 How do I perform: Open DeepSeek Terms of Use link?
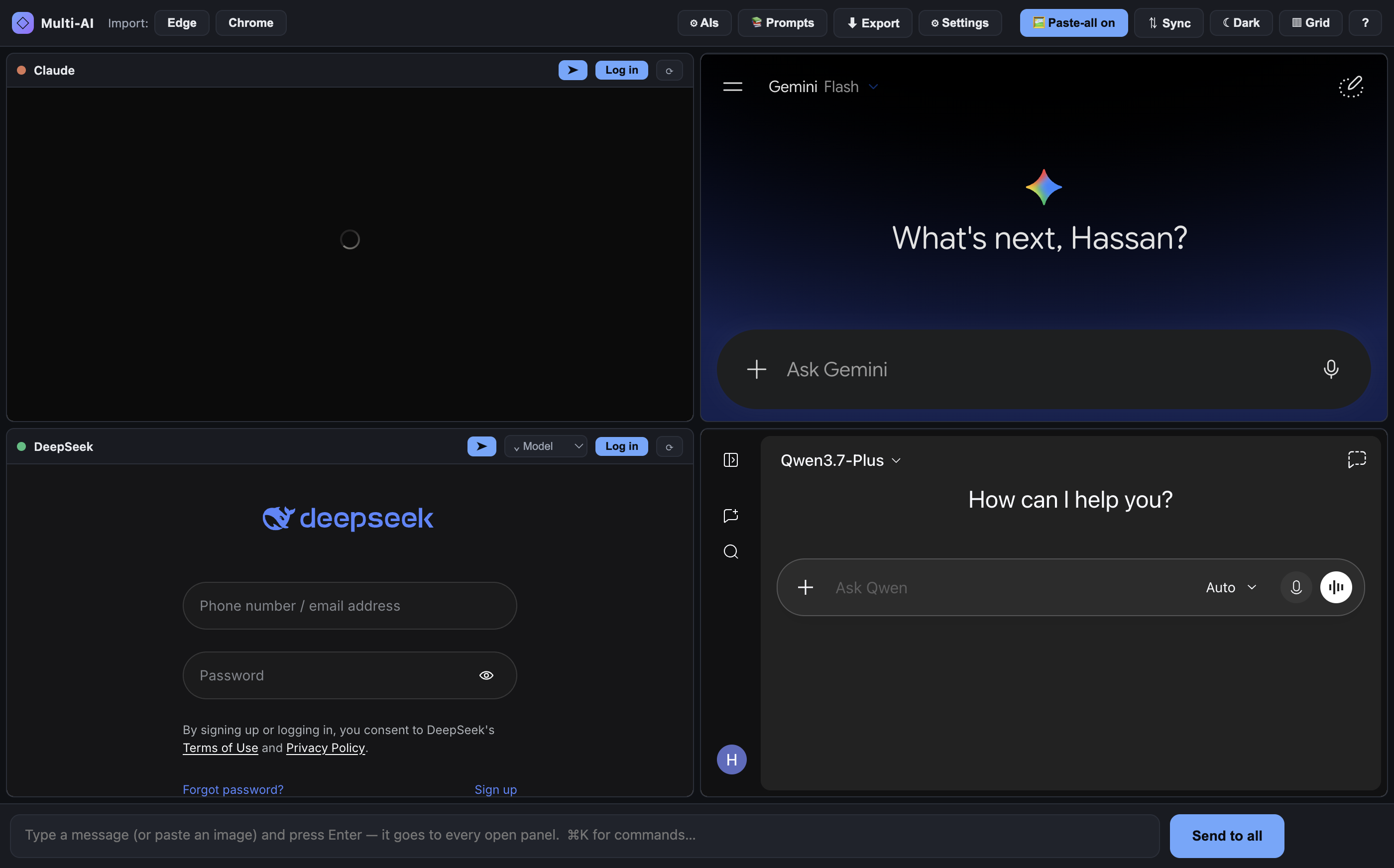pos(221,748)
